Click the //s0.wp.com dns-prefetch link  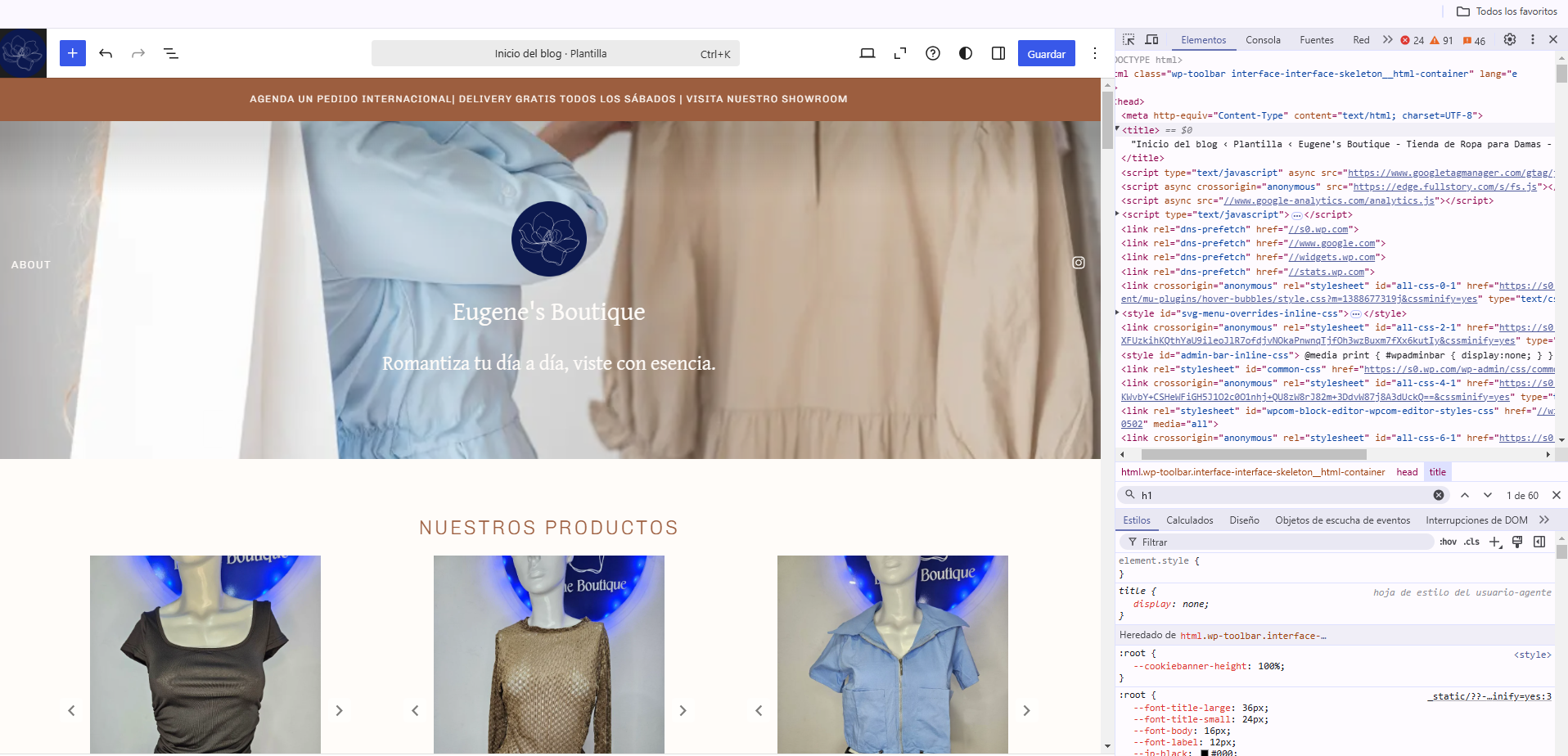(x=1318, y=229)
